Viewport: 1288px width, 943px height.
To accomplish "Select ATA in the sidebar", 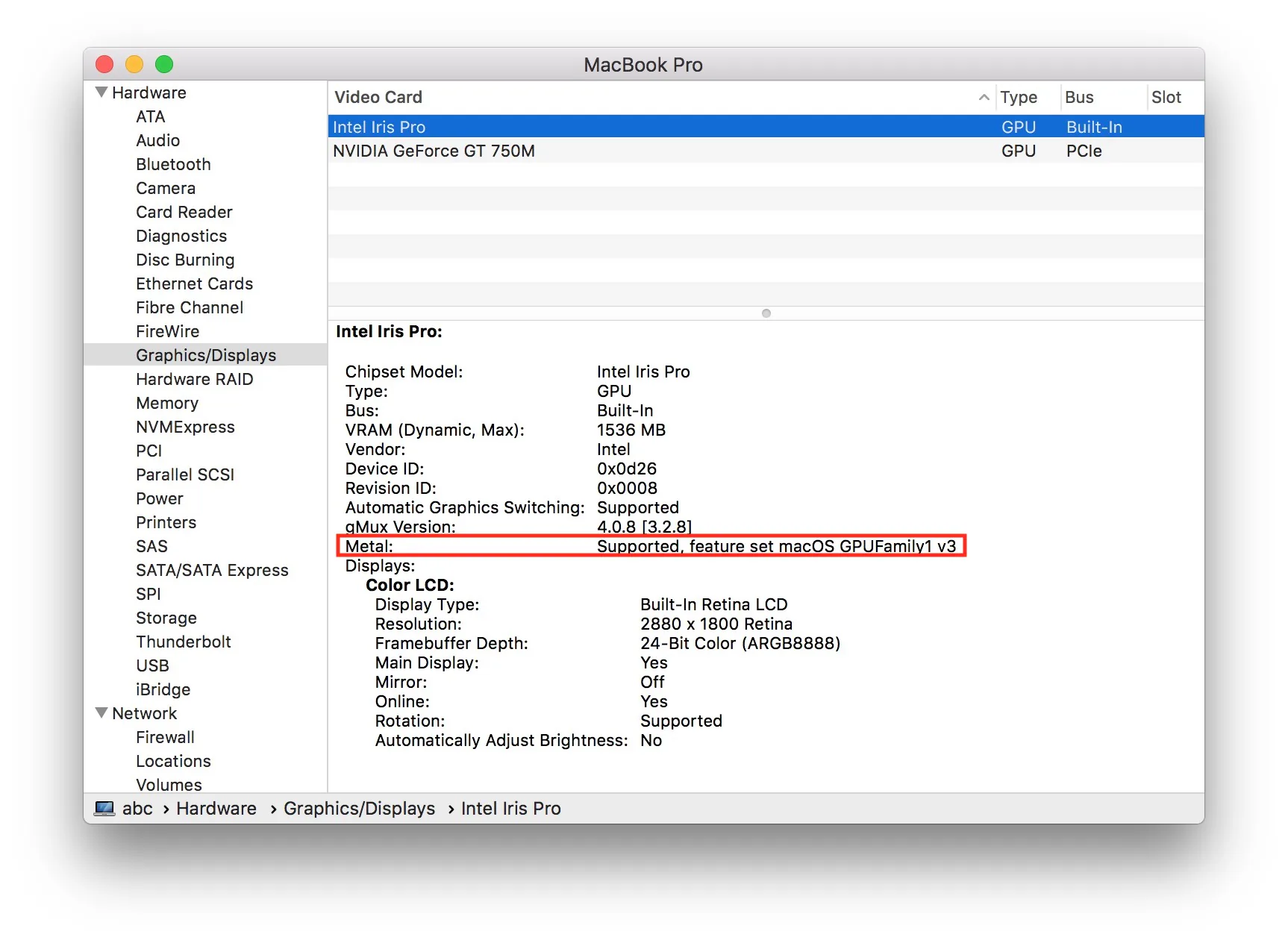I will point(151,116).
